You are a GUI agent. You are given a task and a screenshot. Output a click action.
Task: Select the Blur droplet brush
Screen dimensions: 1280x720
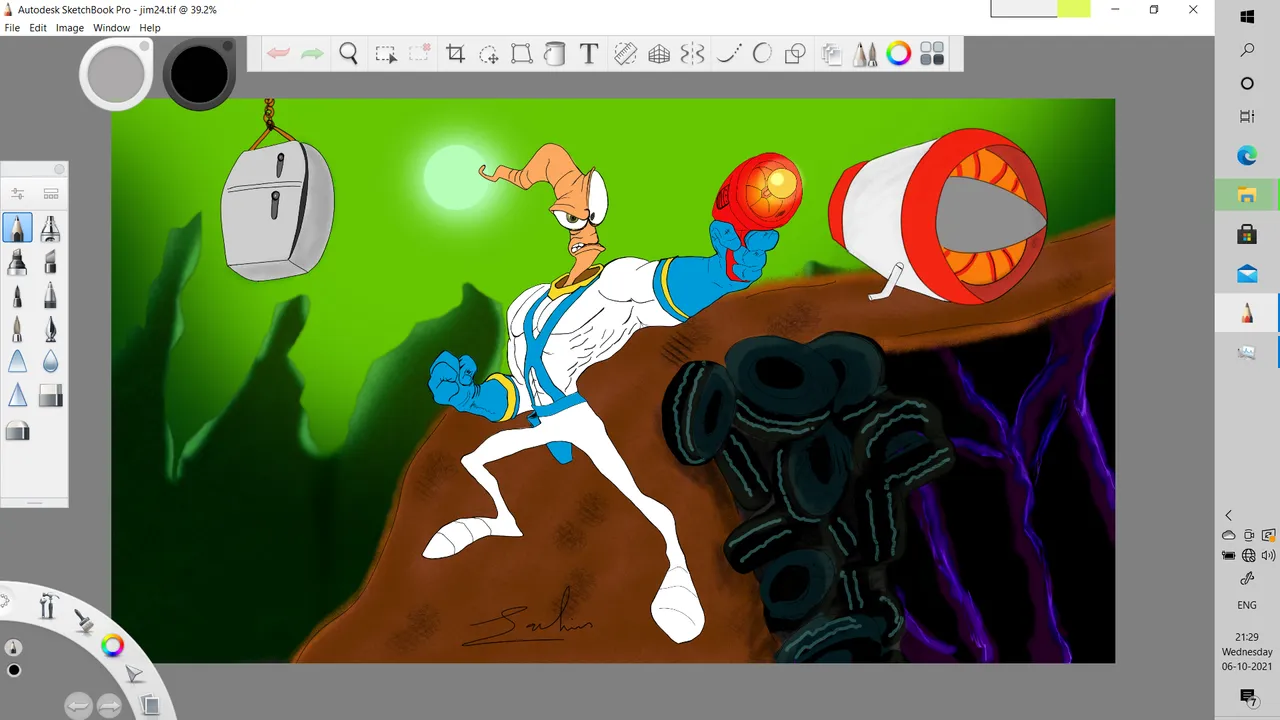click(50, 361)
